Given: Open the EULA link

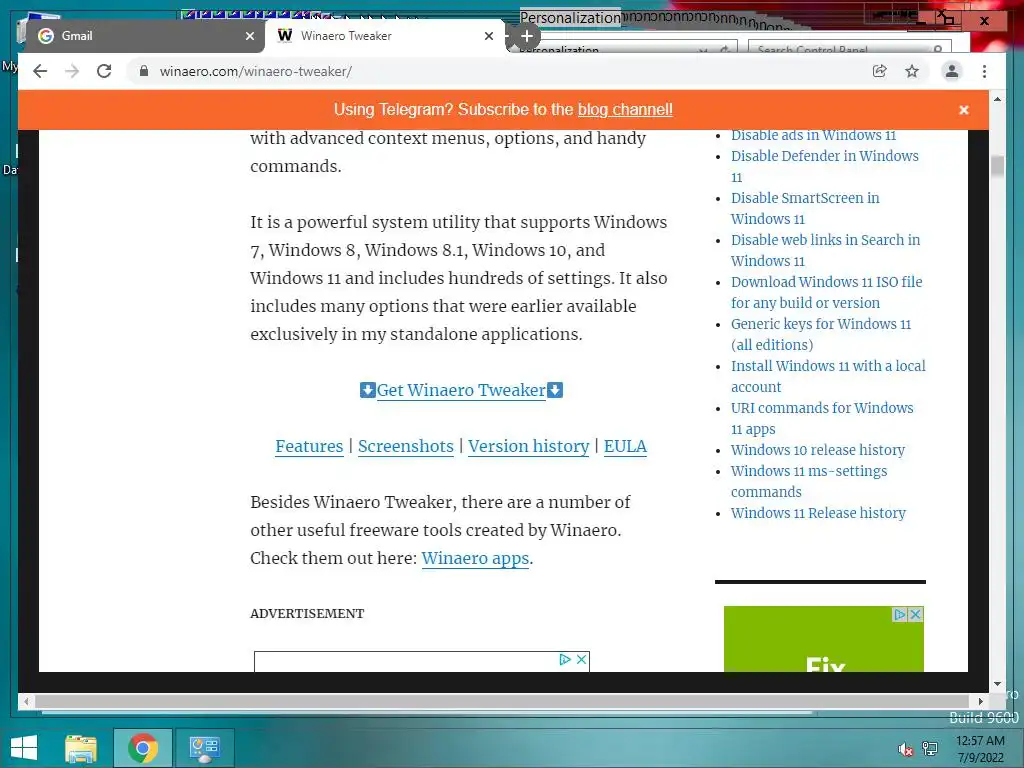Looking at the screenshot, I should point(625,446).
